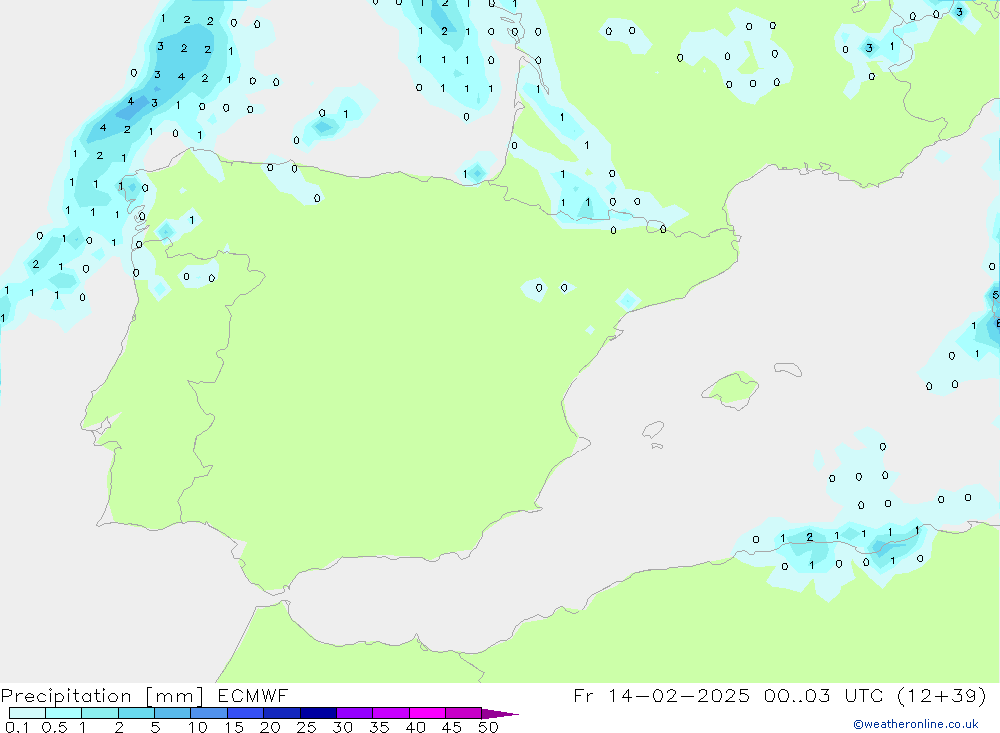Pick the 35–40 mm legend color box

click(x=391, y=713)
